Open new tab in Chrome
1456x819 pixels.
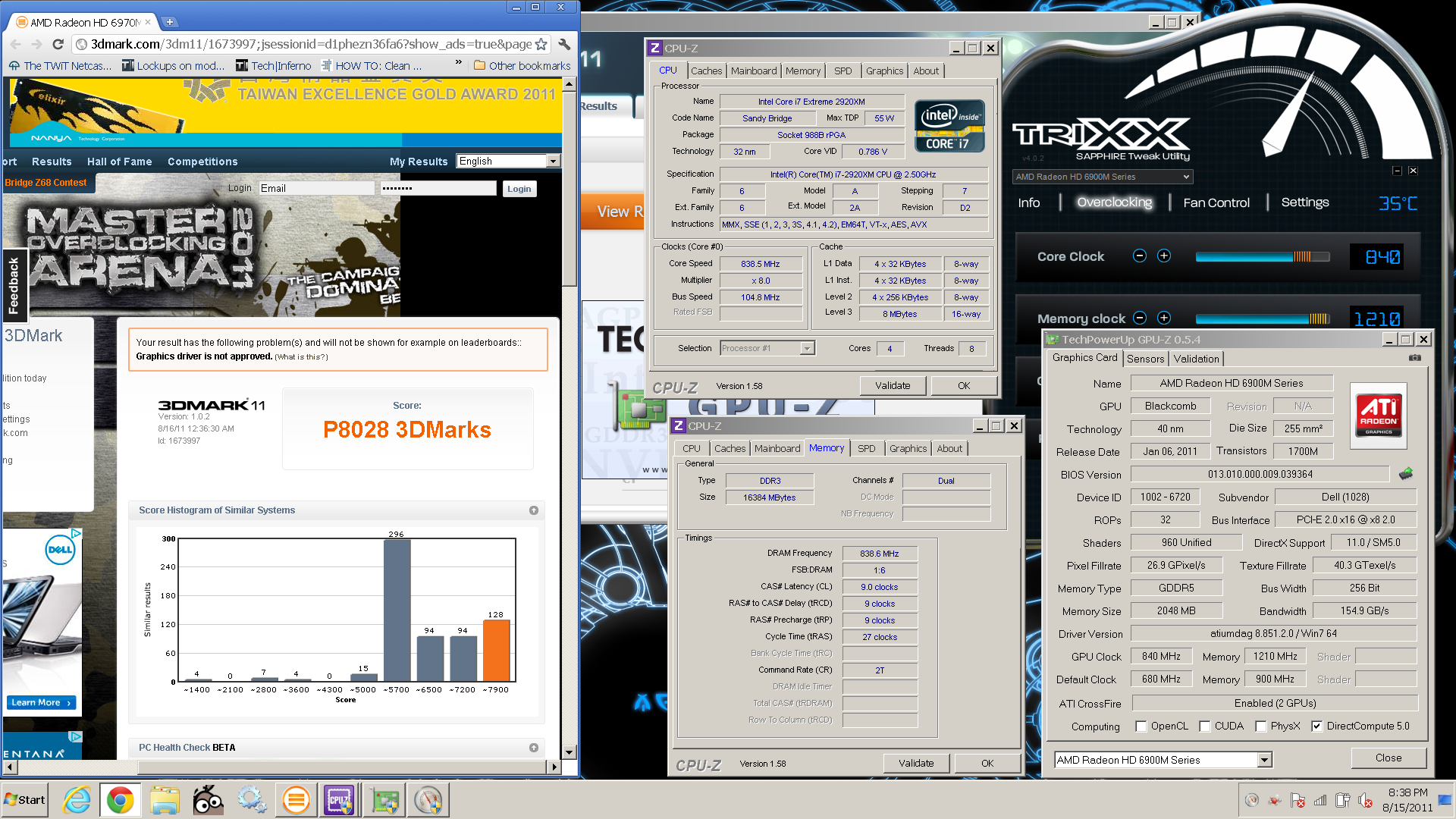[x=170, y=22]
